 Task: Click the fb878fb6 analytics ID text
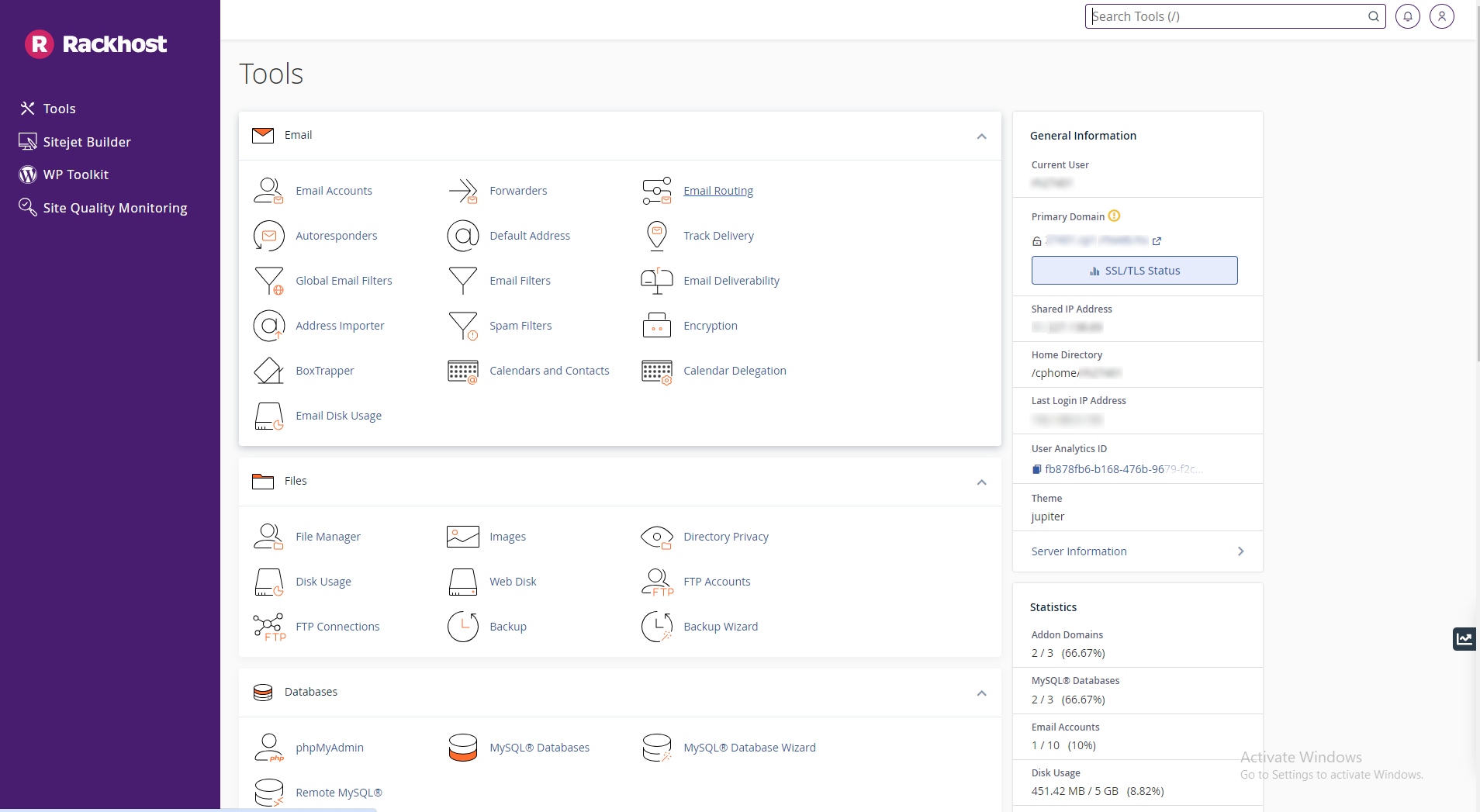pyautogui.click(x=1124, y=469)
